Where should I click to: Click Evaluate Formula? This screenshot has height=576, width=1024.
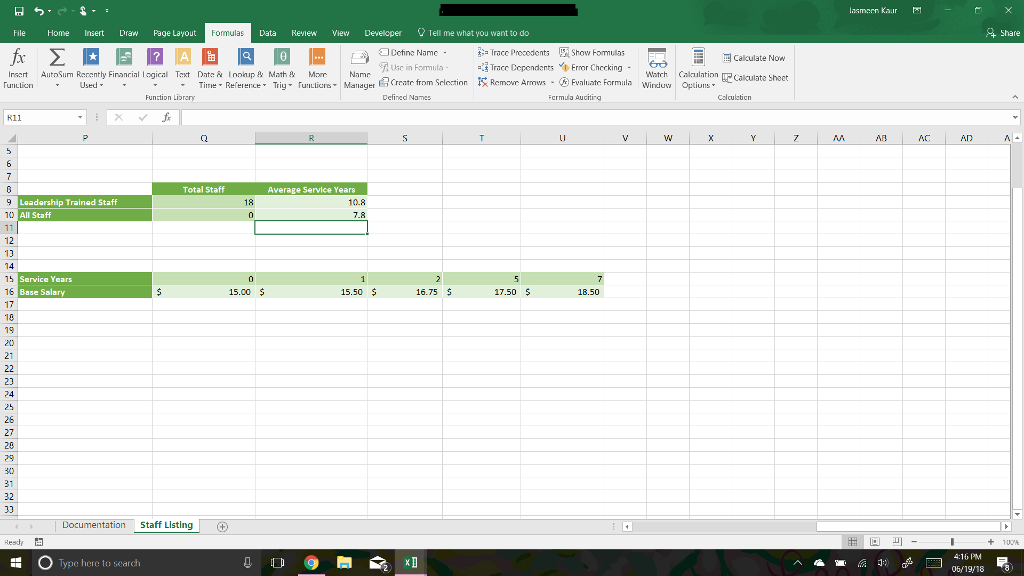coord(596,82)
